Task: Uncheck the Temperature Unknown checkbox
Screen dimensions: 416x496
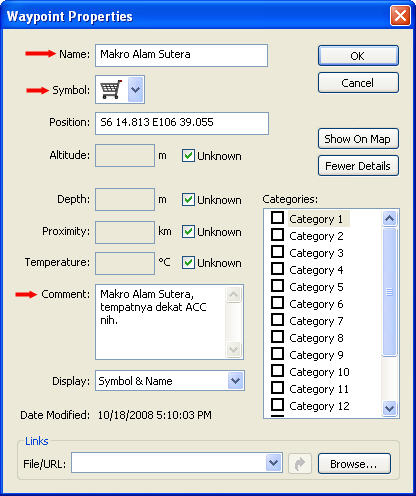Action: click(x=188, y=262)
